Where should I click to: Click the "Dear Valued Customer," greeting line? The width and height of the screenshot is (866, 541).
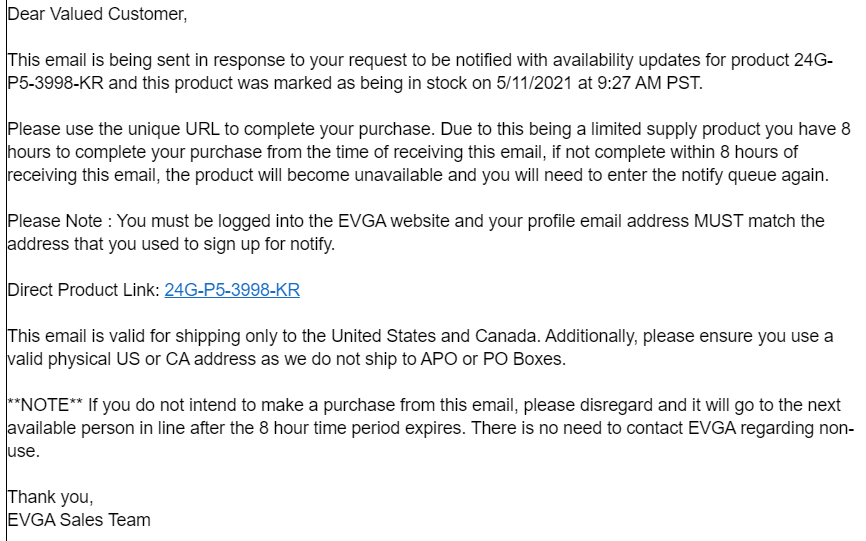click(97, 14)
